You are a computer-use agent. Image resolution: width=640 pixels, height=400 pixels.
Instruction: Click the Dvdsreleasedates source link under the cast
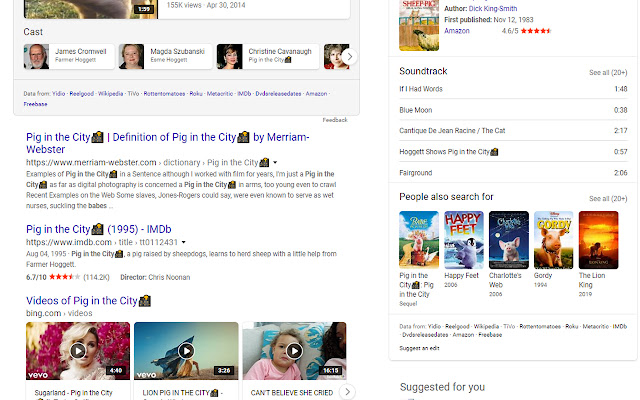tap(278, 93)
